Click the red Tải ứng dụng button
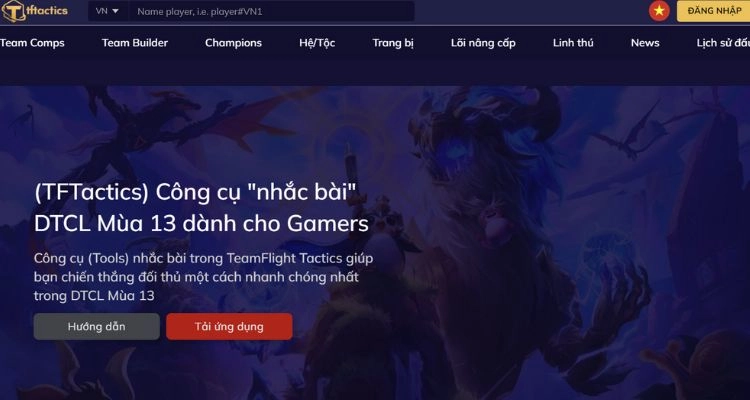750x400 pixels. click(229, 327)
